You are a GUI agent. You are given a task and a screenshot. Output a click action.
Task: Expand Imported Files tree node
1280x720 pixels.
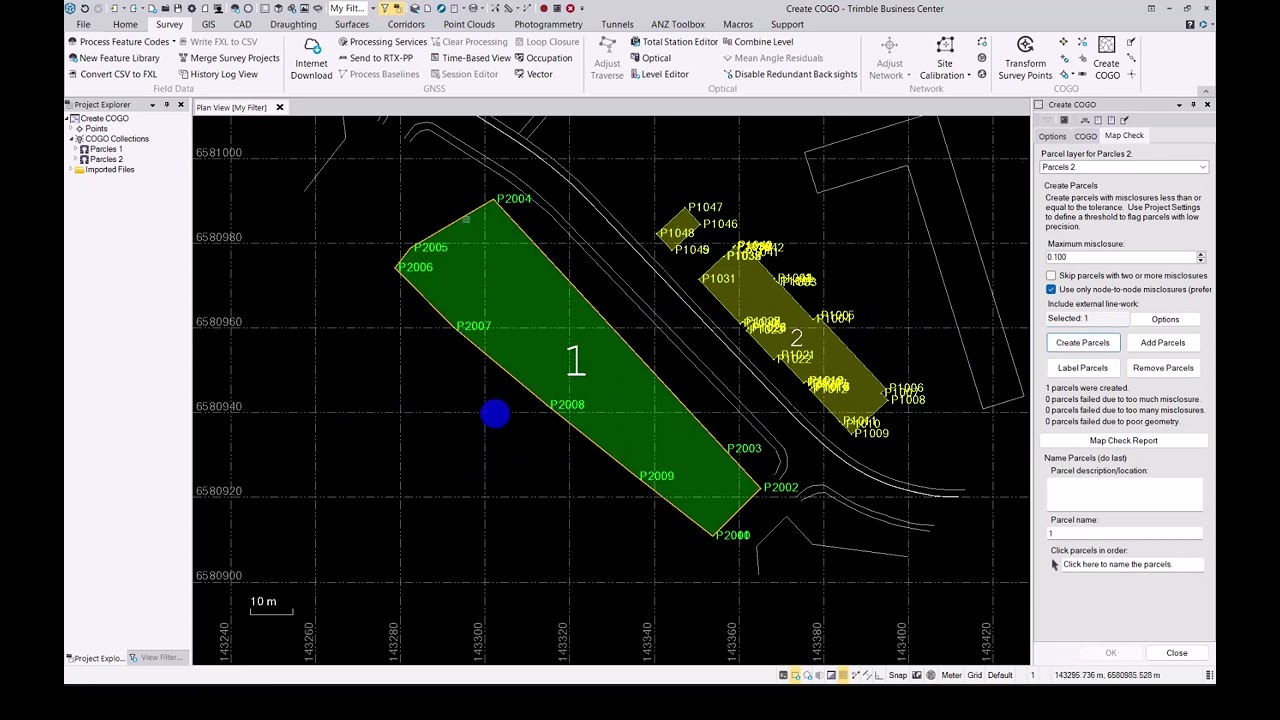[72, 170]
